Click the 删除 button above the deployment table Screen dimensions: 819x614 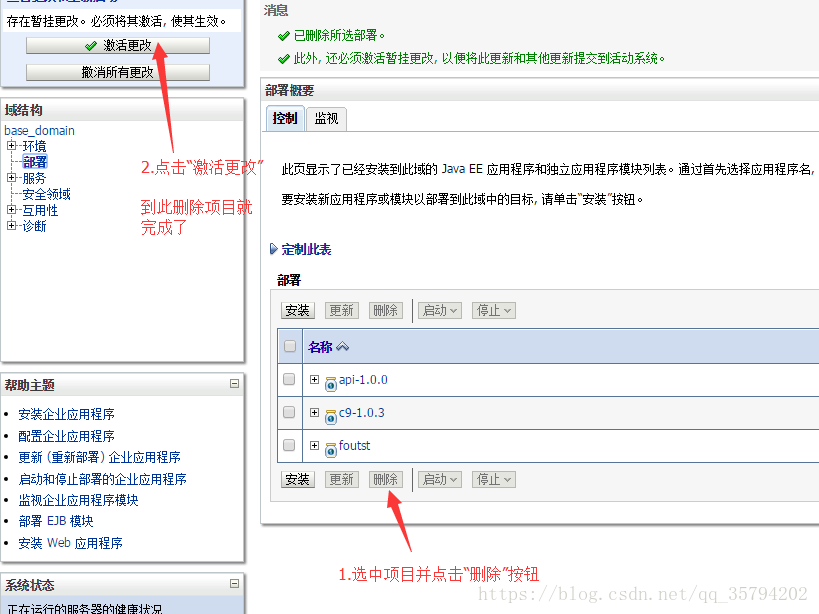coord(386,310)
